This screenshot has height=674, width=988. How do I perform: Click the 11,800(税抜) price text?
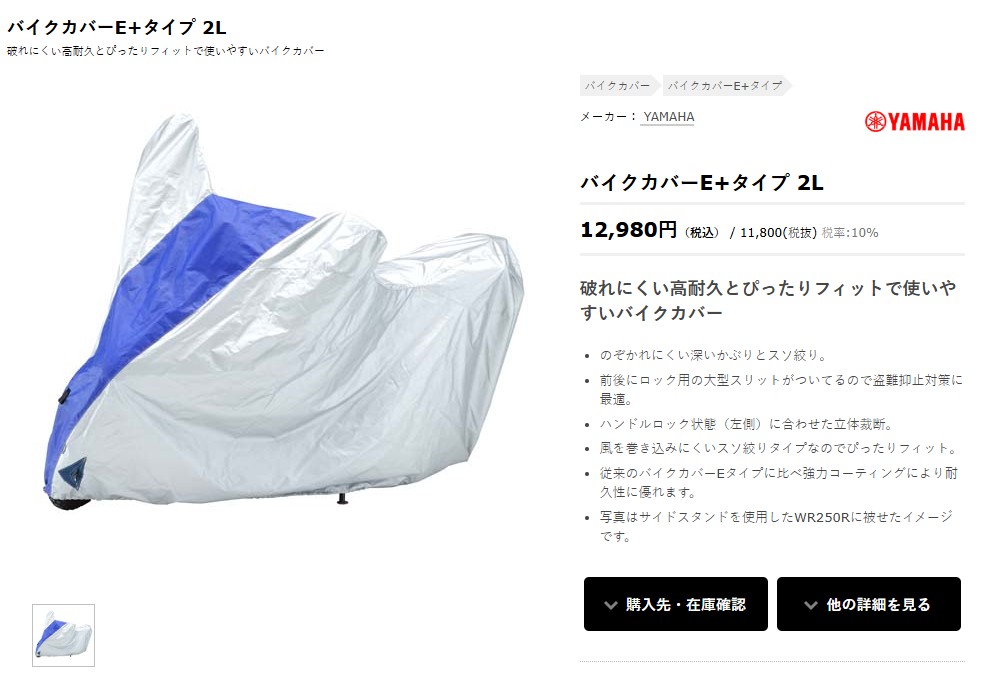(778, 232)
